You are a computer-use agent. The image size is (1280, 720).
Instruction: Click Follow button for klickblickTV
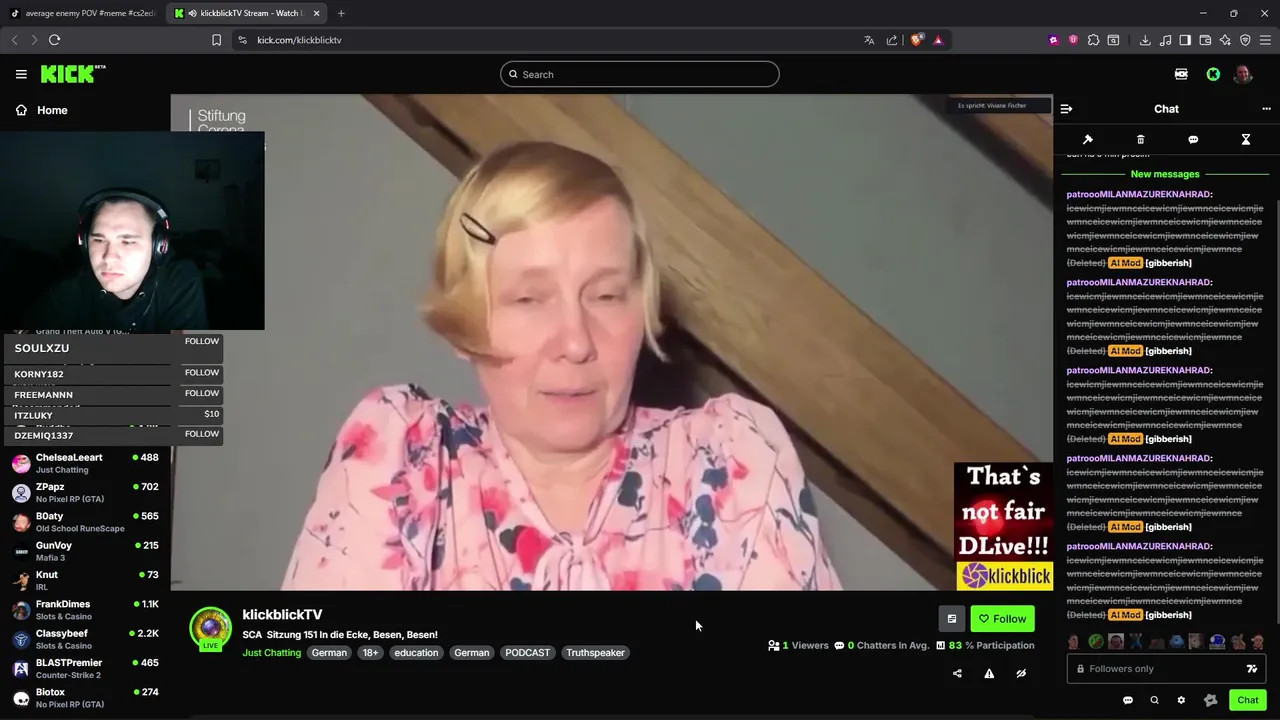point(1002,619)
